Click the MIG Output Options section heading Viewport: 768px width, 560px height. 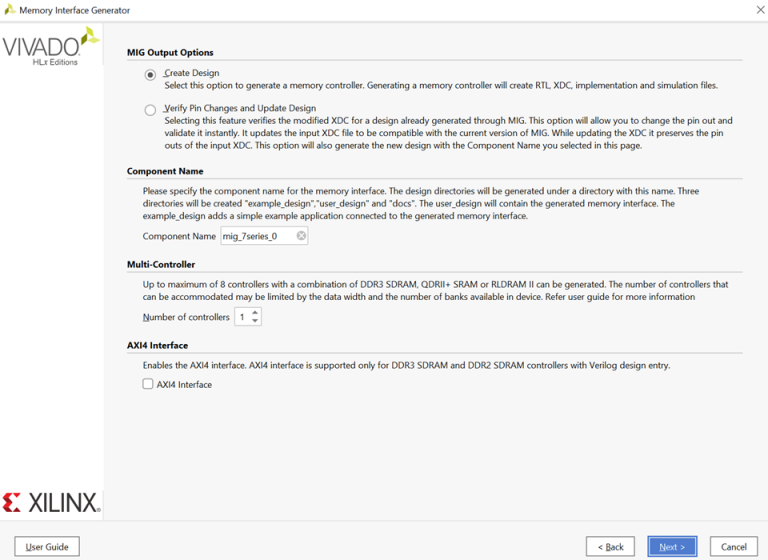tap(170, 52)
